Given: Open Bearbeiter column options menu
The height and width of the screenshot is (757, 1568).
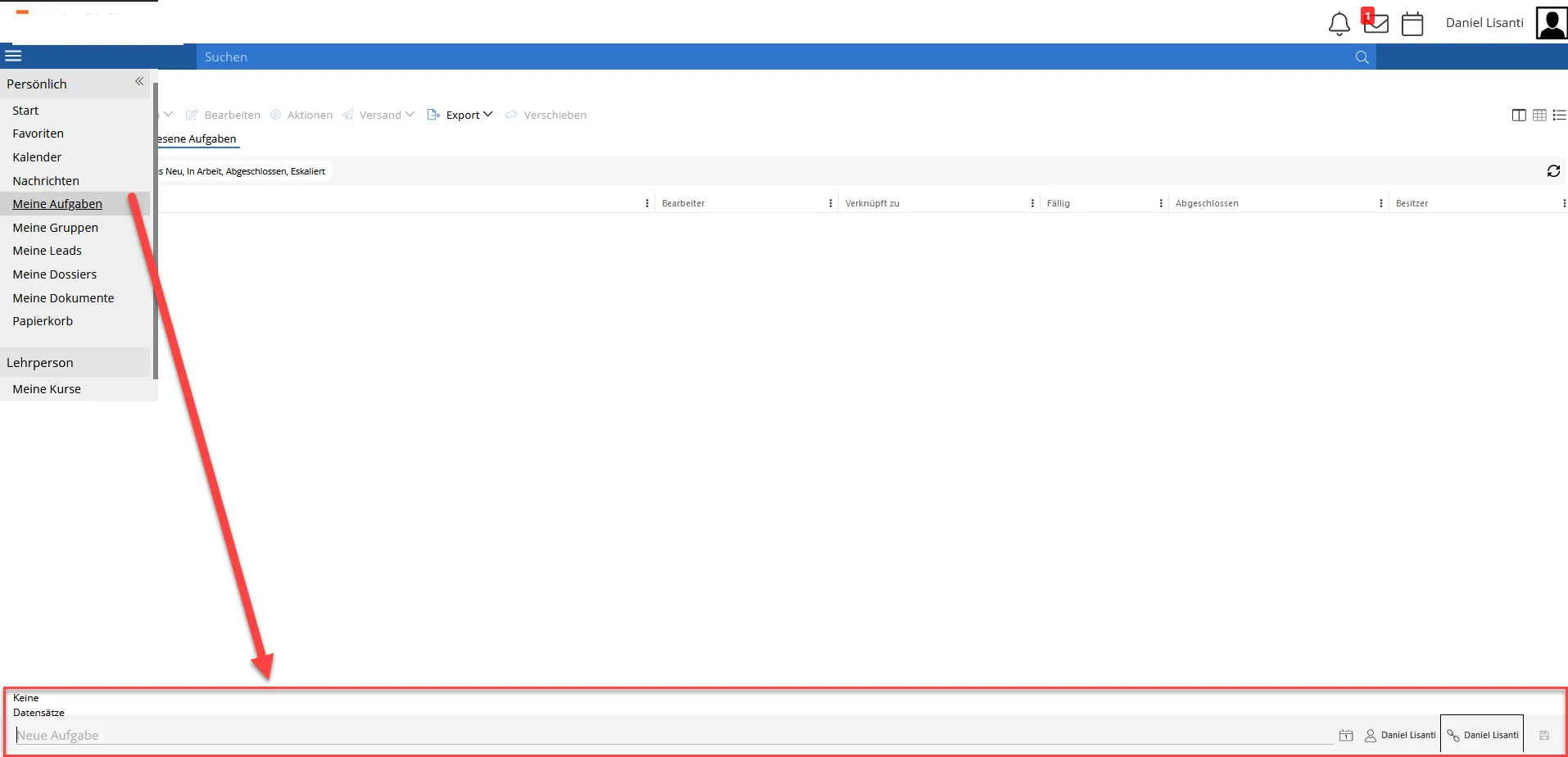Looking at the screenshot, I should tap(831, 203).
